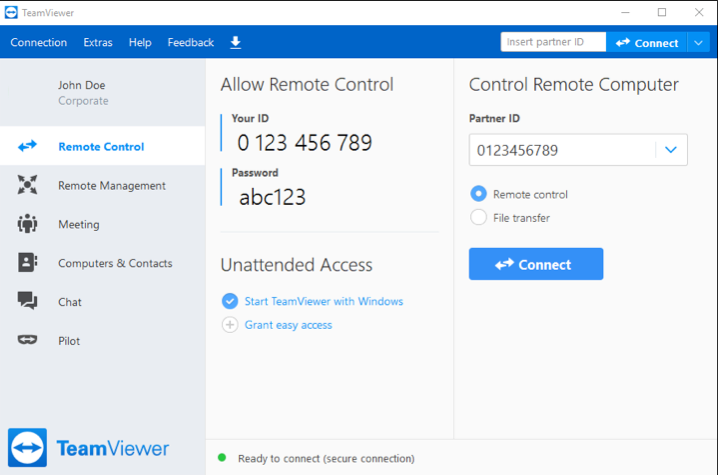The width and height of the screenshot is (718, 475).
Task: Select the Remote control radio button
Action: [x=479, y=194]
